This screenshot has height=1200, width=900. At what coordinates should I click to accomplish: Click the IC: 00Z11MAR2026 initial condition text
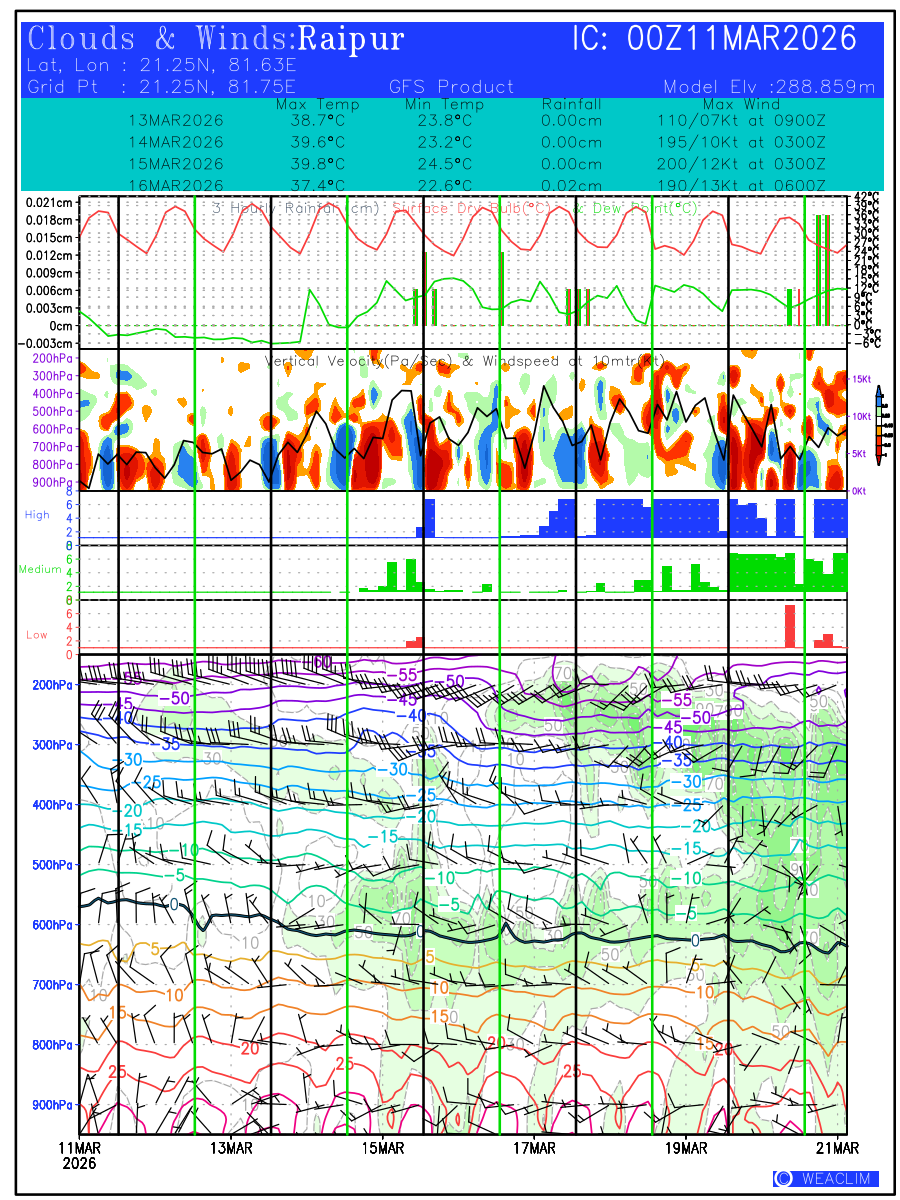pyautogui.click(x=714, y=39)
